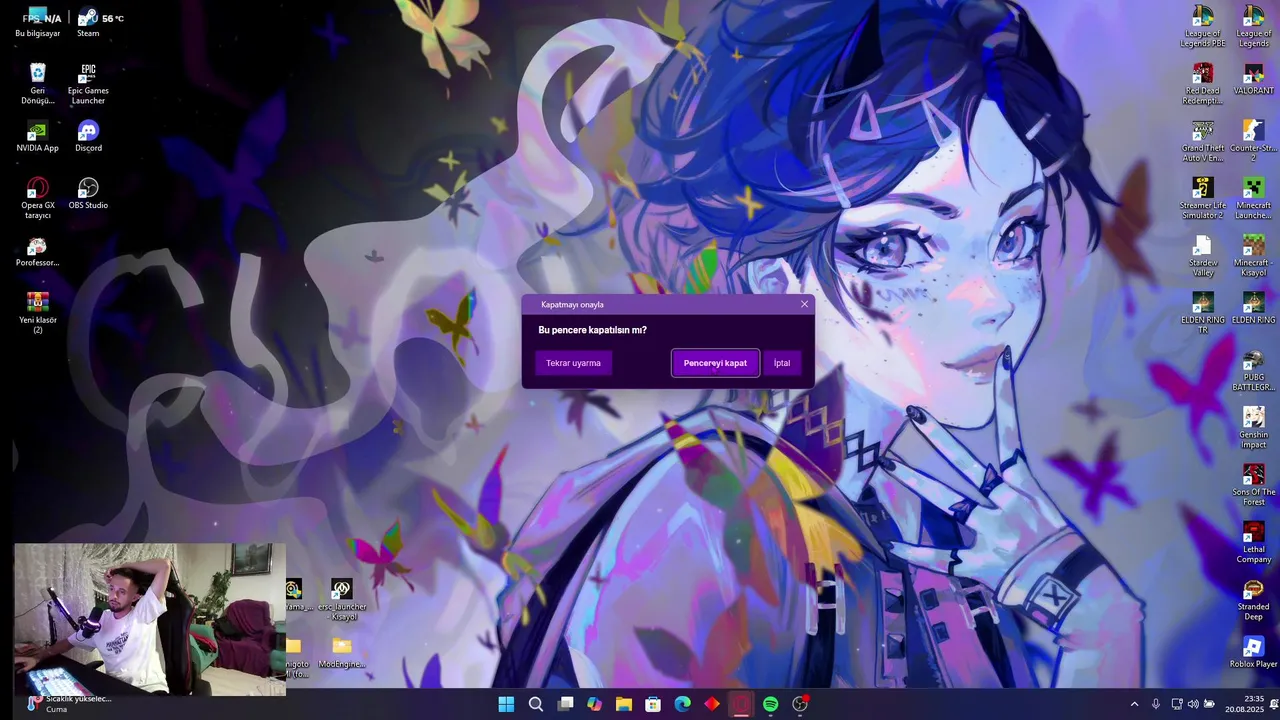Select the Counter-Strike 2 desktop icon
The width and height of the screenshot is (1280, 720).
(1253, 141)
